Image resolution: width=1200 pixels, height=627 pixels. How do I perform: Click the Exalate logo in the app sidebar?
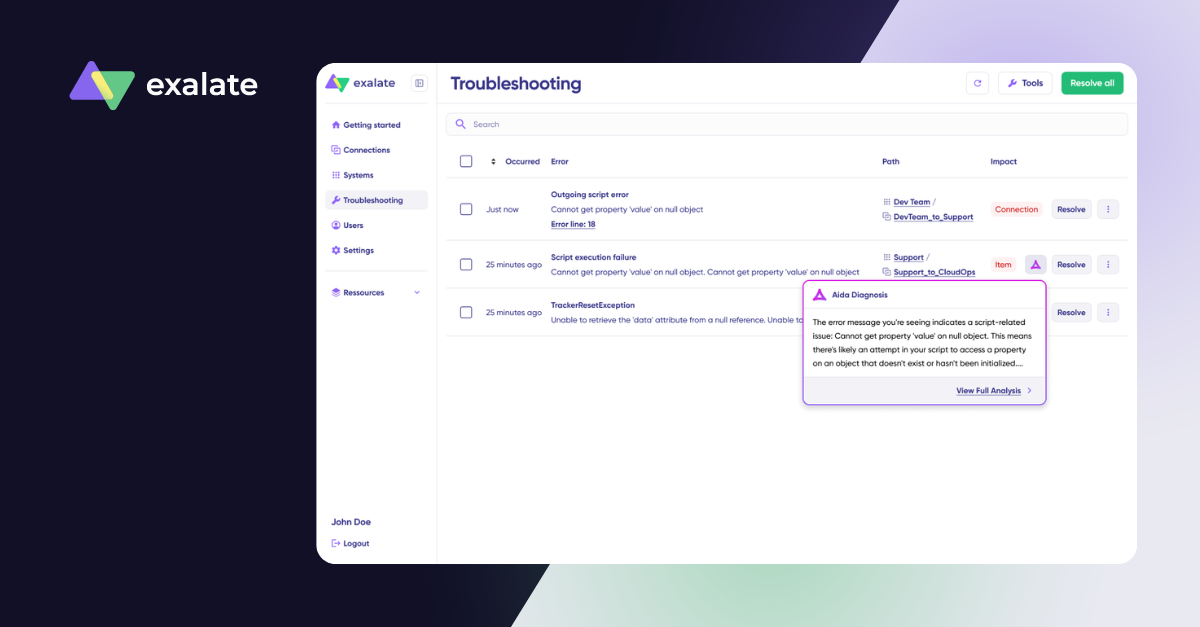click(360, 83)
